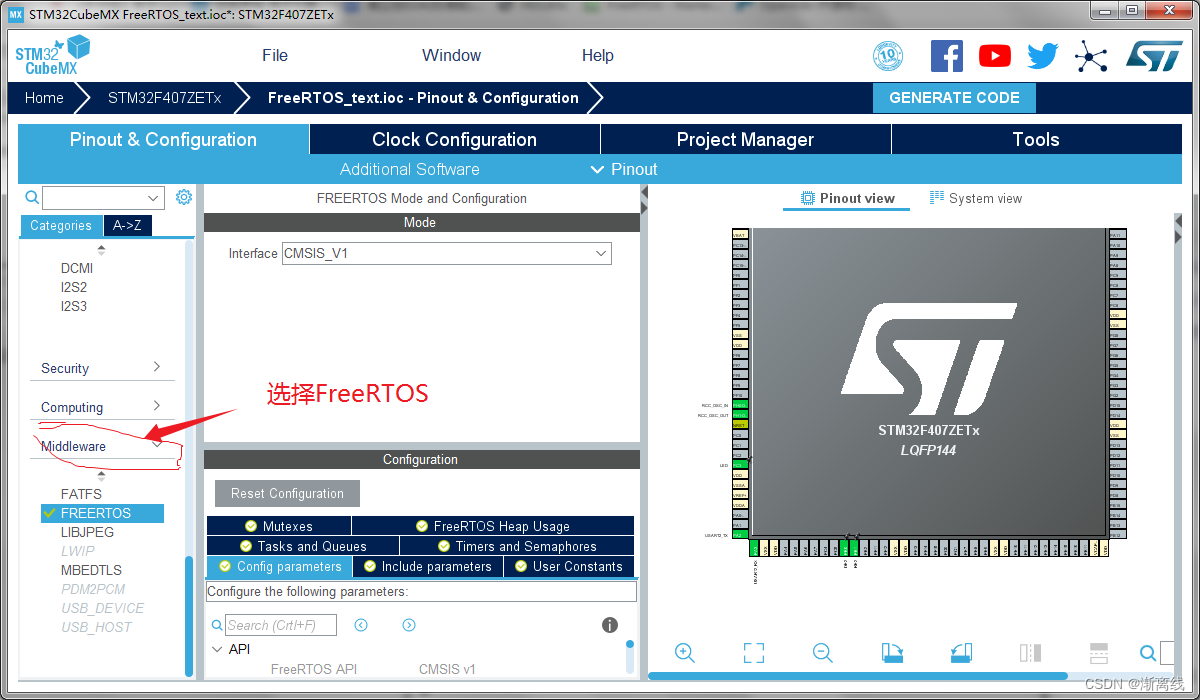Image resolution: width=1200 pixels, height=700 pixels.
Task: Go to the previous search result arrow
Action: tap(361, 625)
